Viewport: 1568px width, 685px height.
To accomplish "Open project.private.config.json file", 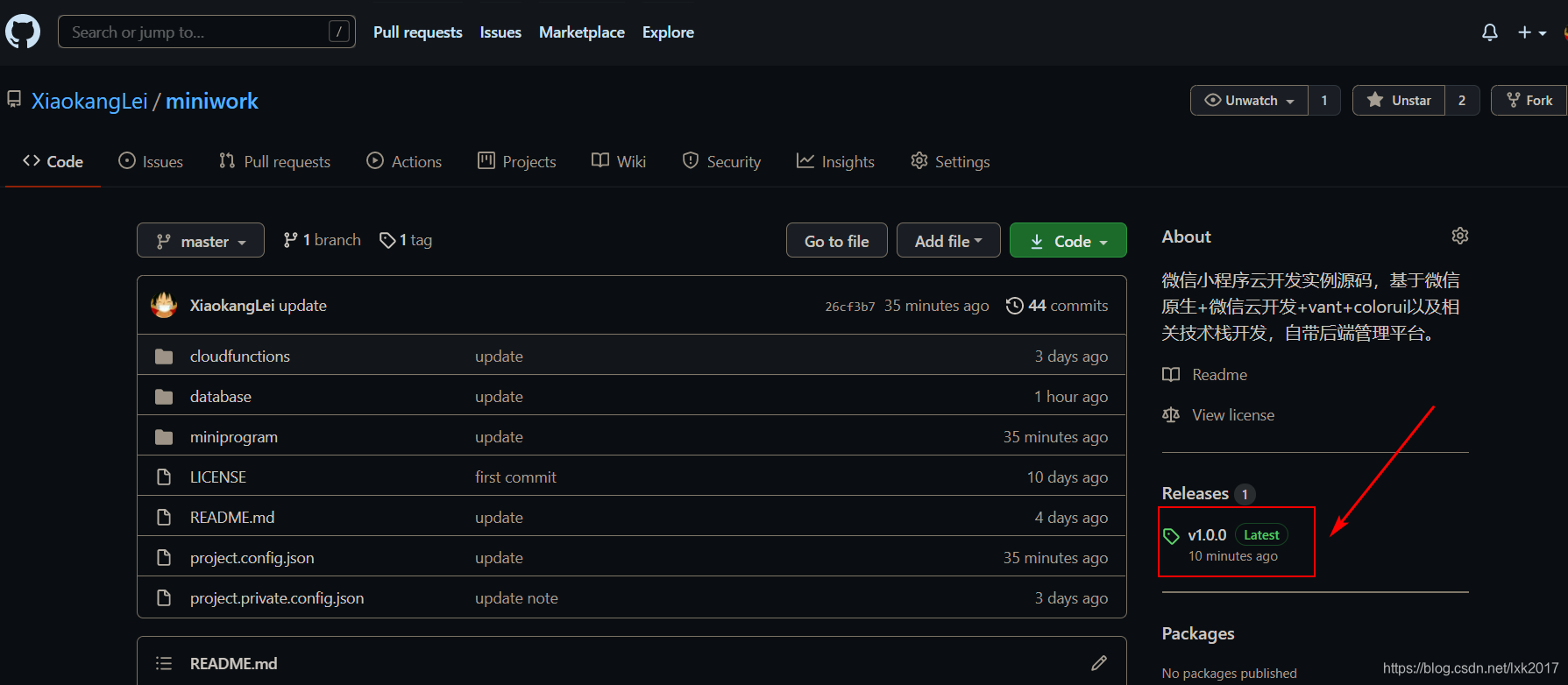I will point(277,598).
